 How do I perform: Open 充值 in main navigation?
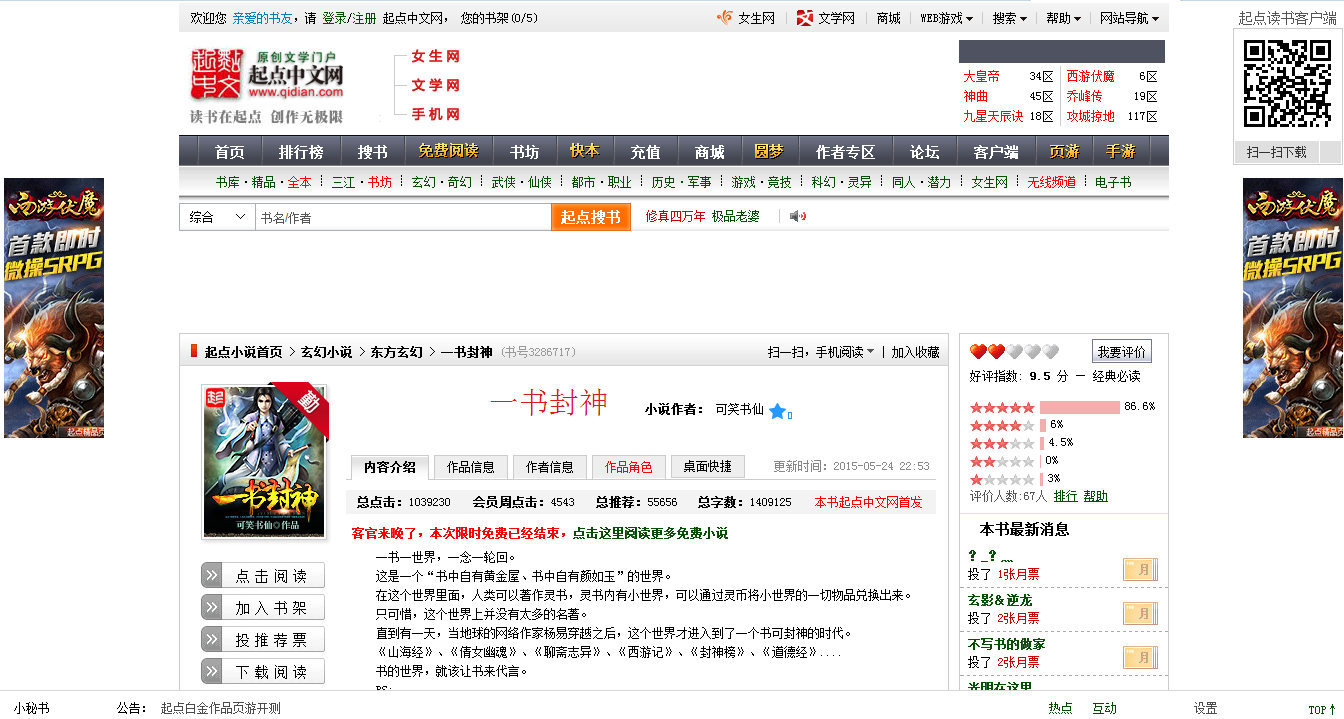[645, 152]
